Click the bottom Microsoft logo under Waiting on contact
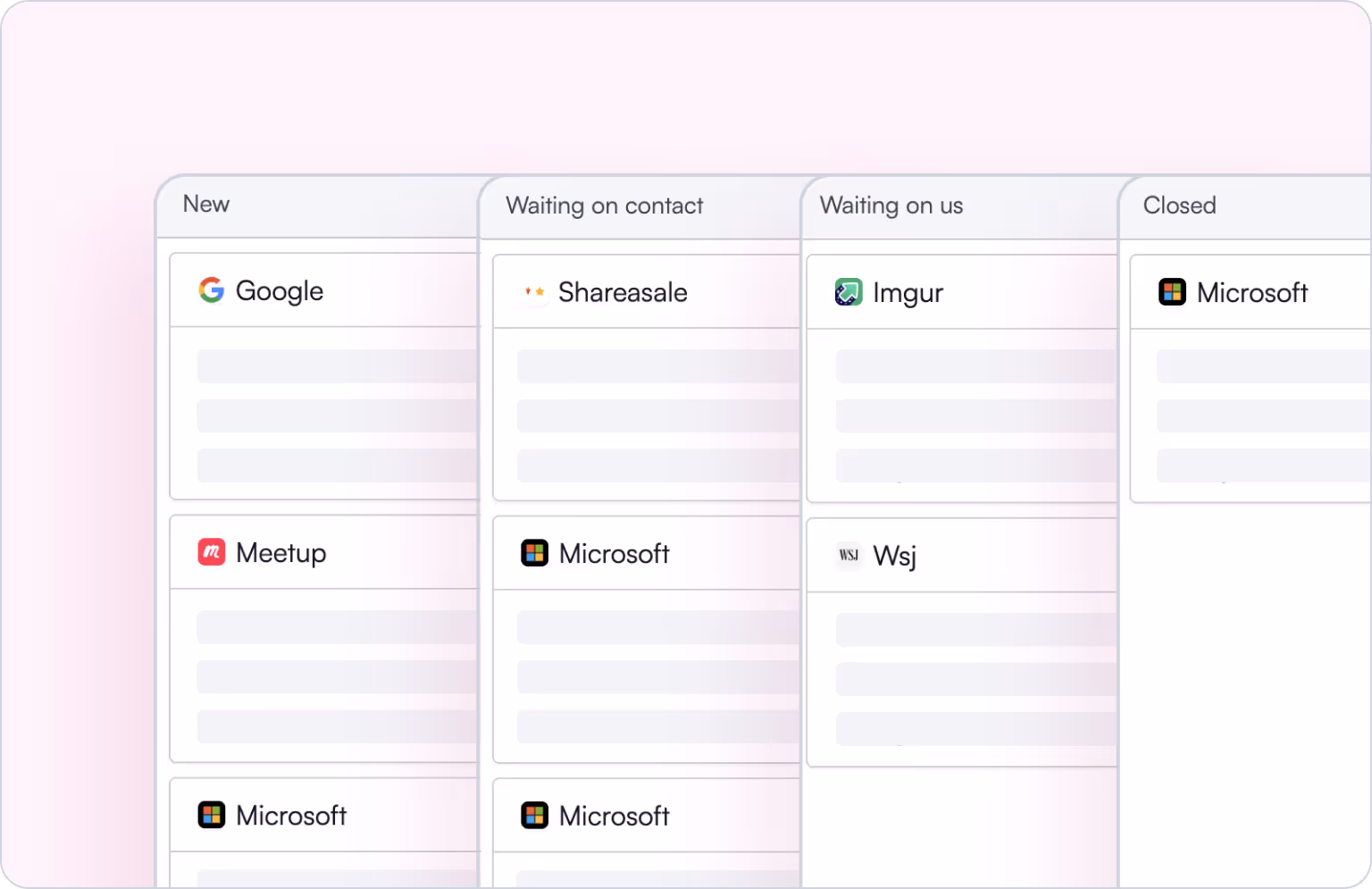Image resolution: width=1372 pixels, height=889 pixels. tap(534, 815)
